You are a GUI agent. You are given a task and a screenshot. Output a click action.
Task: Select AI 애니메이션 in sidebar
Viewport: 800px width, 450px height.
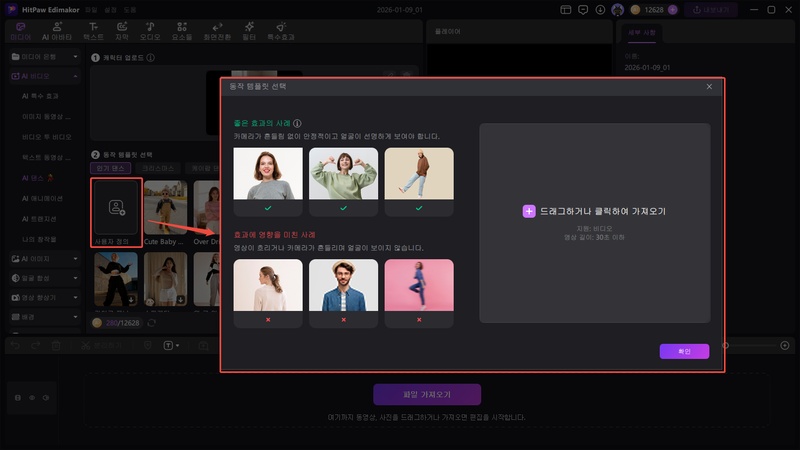click(x=42, y=198)
